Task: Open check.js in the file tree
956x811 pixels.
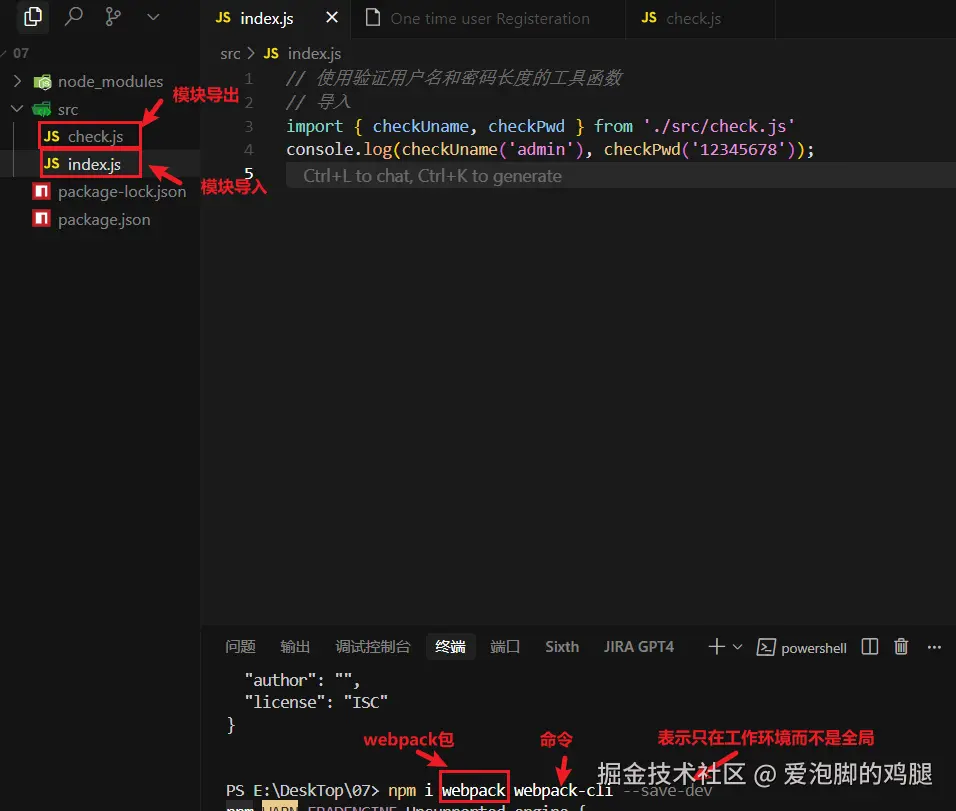Action: (x=95, y=137)
